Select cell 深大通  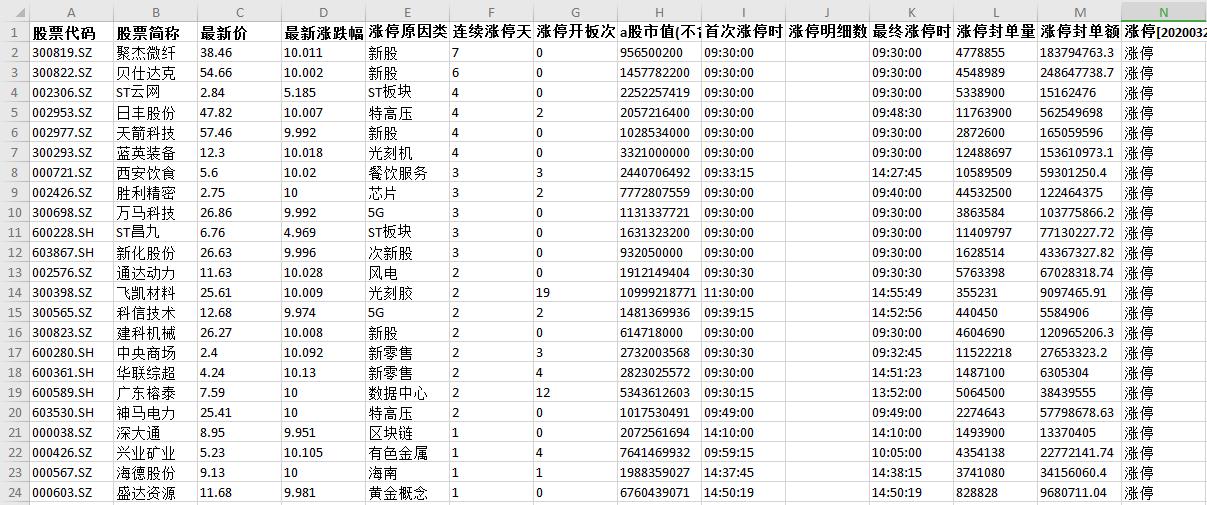click(155, 432)
